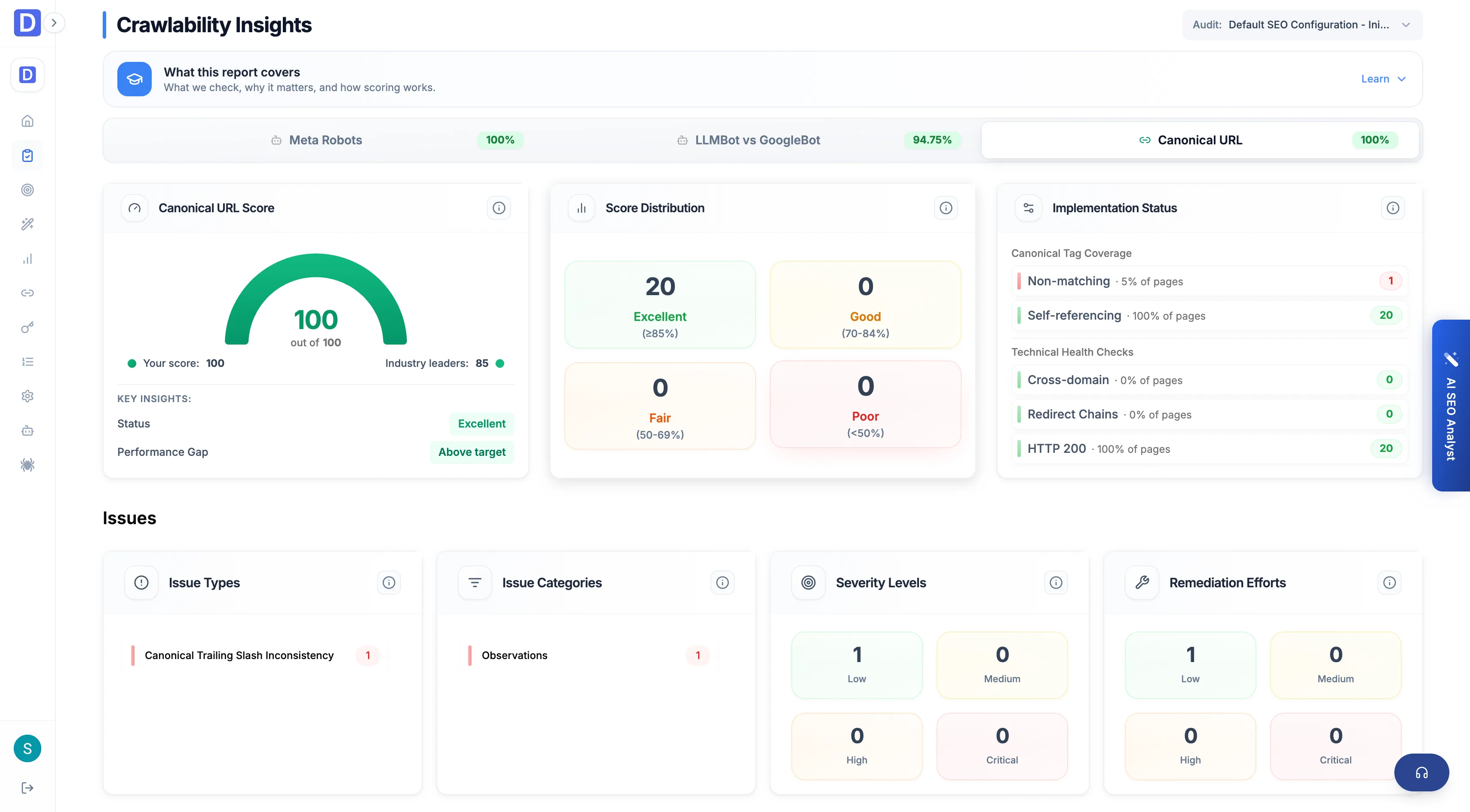The image size is (1470, 812).
Task: Click the Critical card in Severity Levels
Action: pos(1002,746)
